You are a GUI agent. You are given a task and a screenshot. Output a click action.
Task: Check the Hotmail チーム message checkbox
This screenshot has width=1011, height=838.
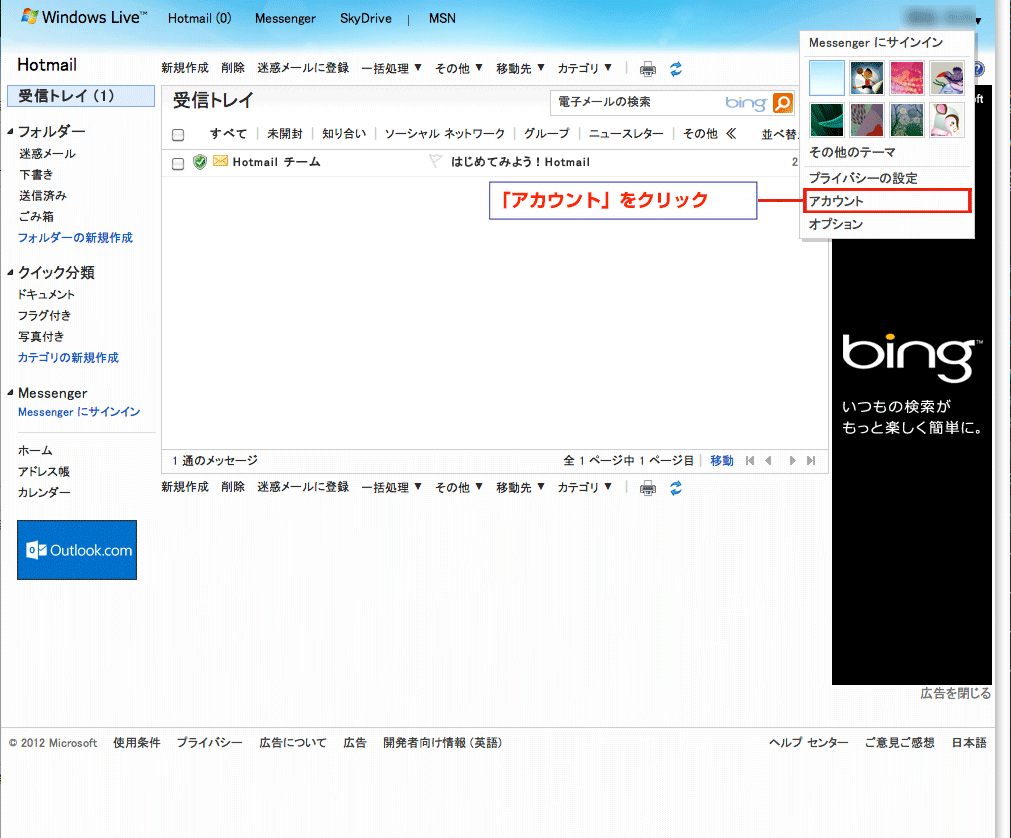point(178,163)
